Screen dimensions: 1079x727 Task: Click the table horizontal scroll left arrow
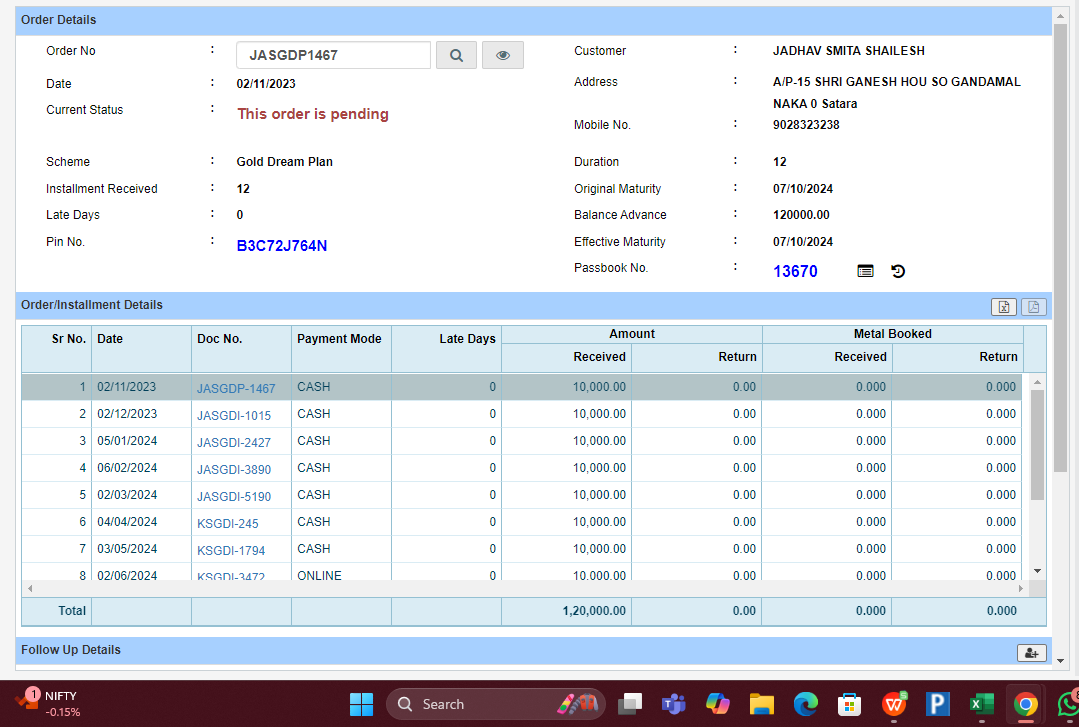click(x=30, y=589)
